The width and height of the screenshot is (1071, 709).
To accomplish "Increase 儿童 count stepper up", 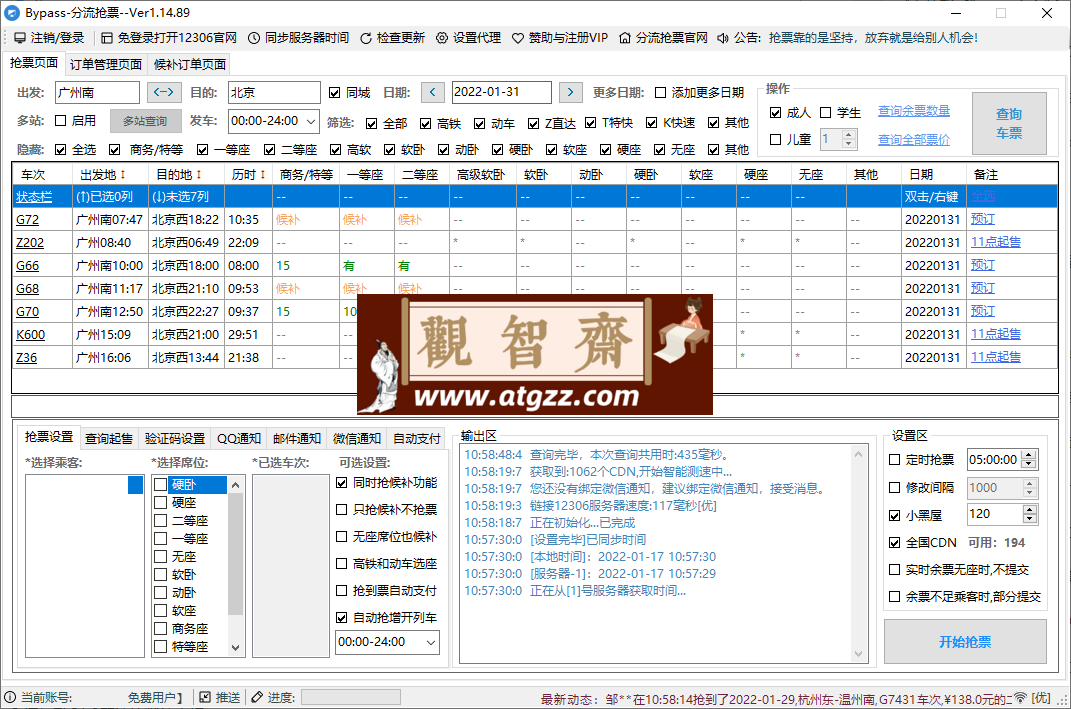I will click(848, 135).
